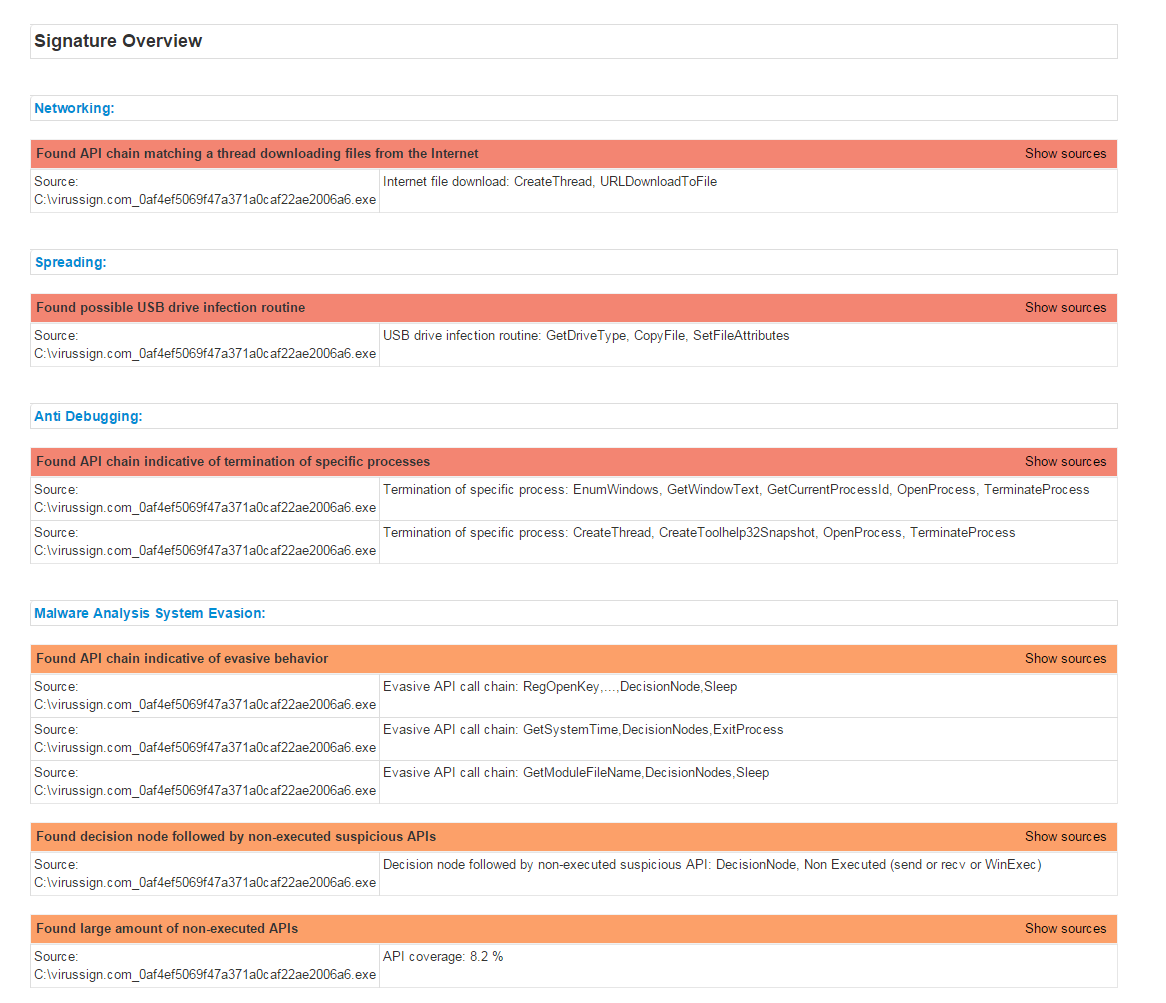
Task: Click the Signature Overview heading
Action: [x=118, y=41]
